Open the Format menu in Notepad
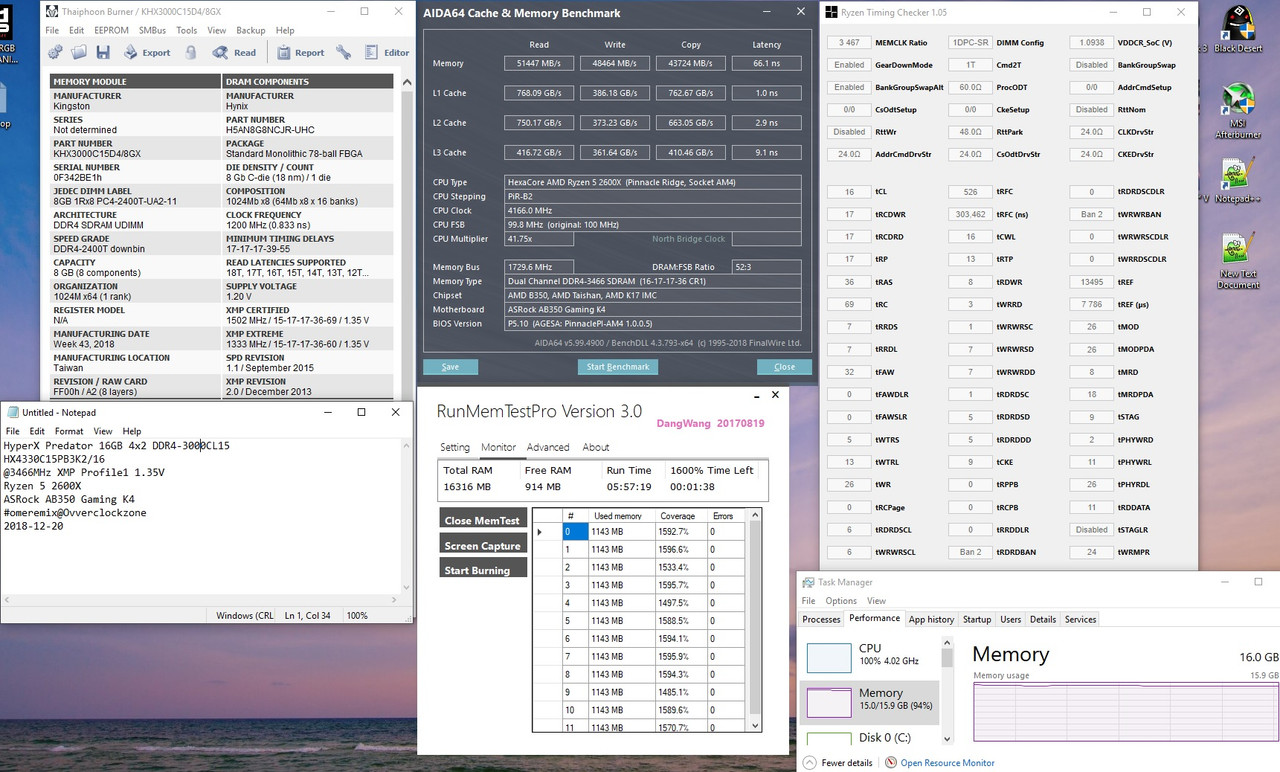This screenshot has height=772, width=1280. tap(69, 431)
